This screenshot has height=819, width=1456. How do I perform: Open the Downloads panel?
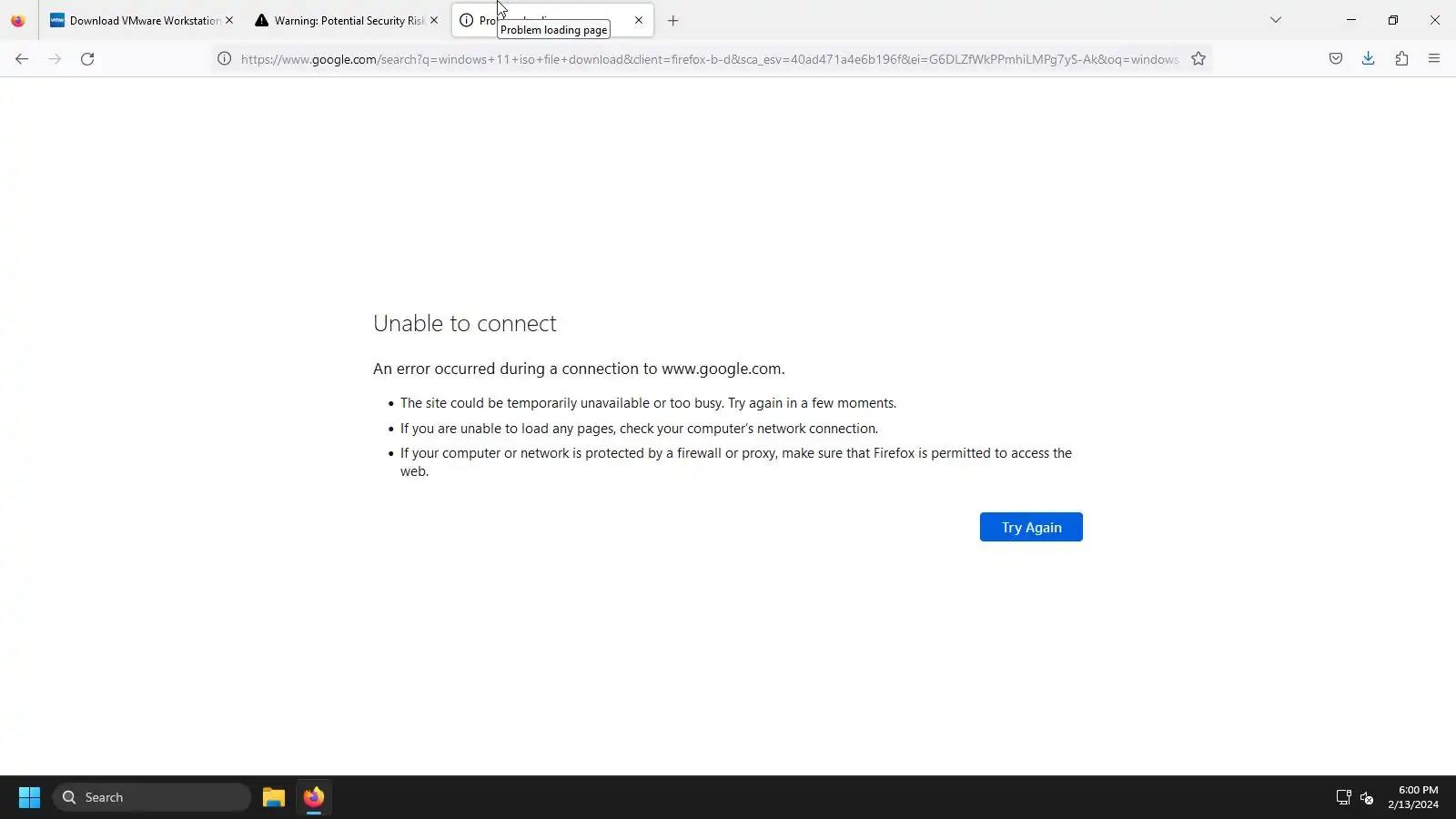(1369, 59)
